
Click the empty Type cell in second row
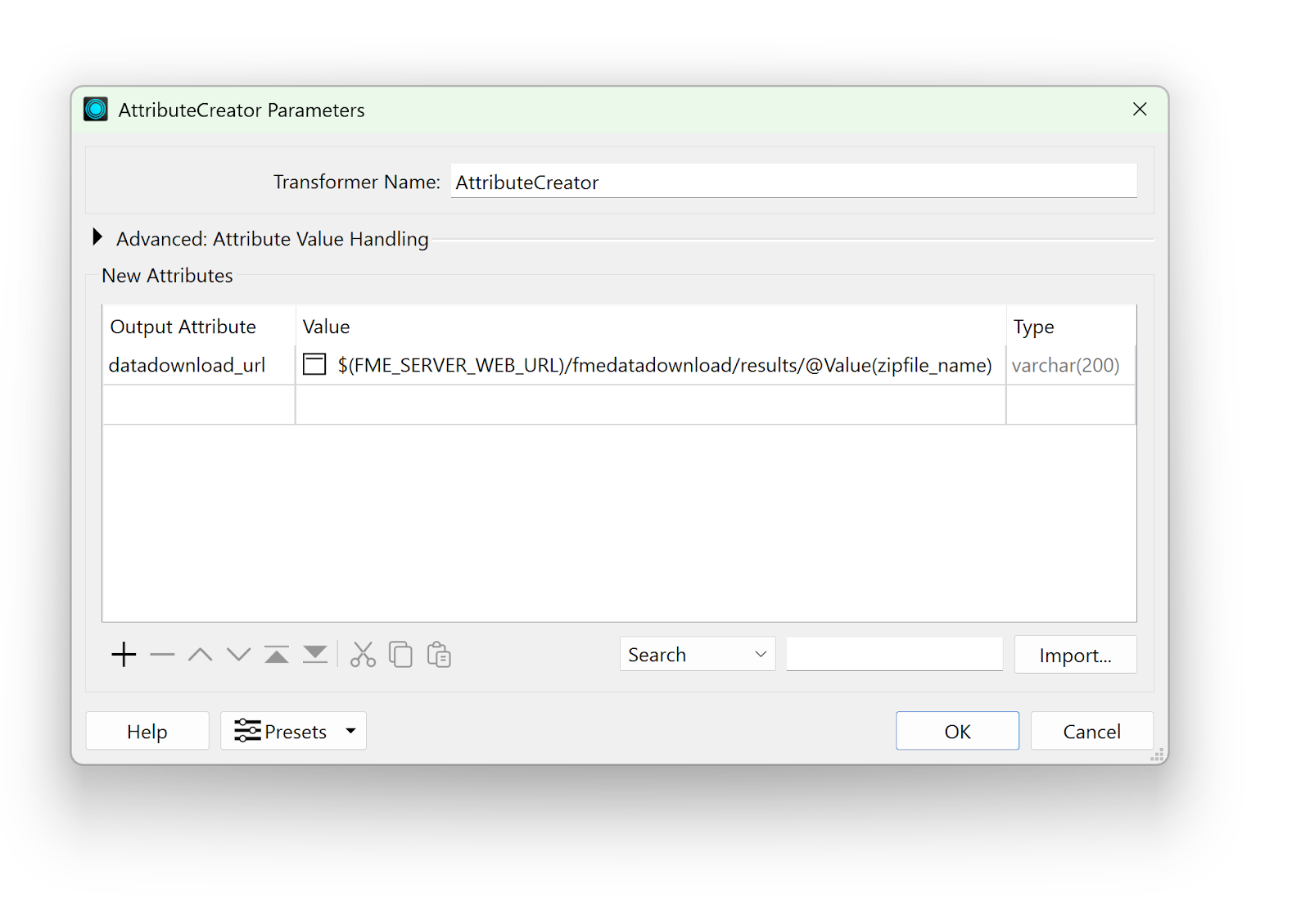click(x=1070, y=404)
